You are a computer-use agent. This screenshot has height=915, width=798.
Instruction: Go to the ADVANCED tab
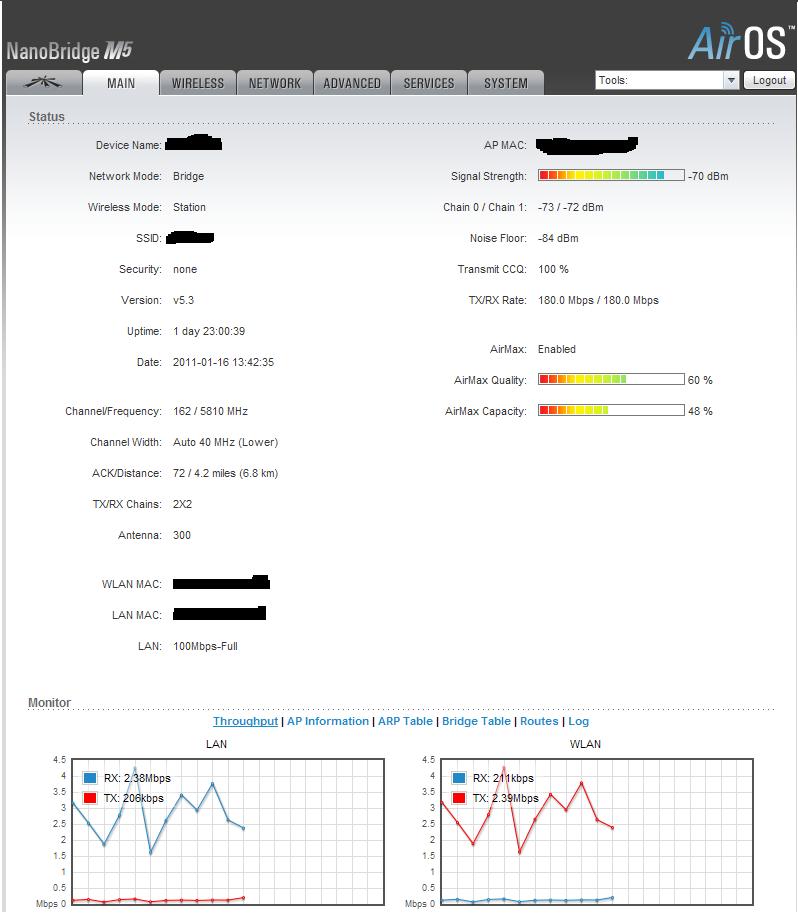[x=352, y=83]
